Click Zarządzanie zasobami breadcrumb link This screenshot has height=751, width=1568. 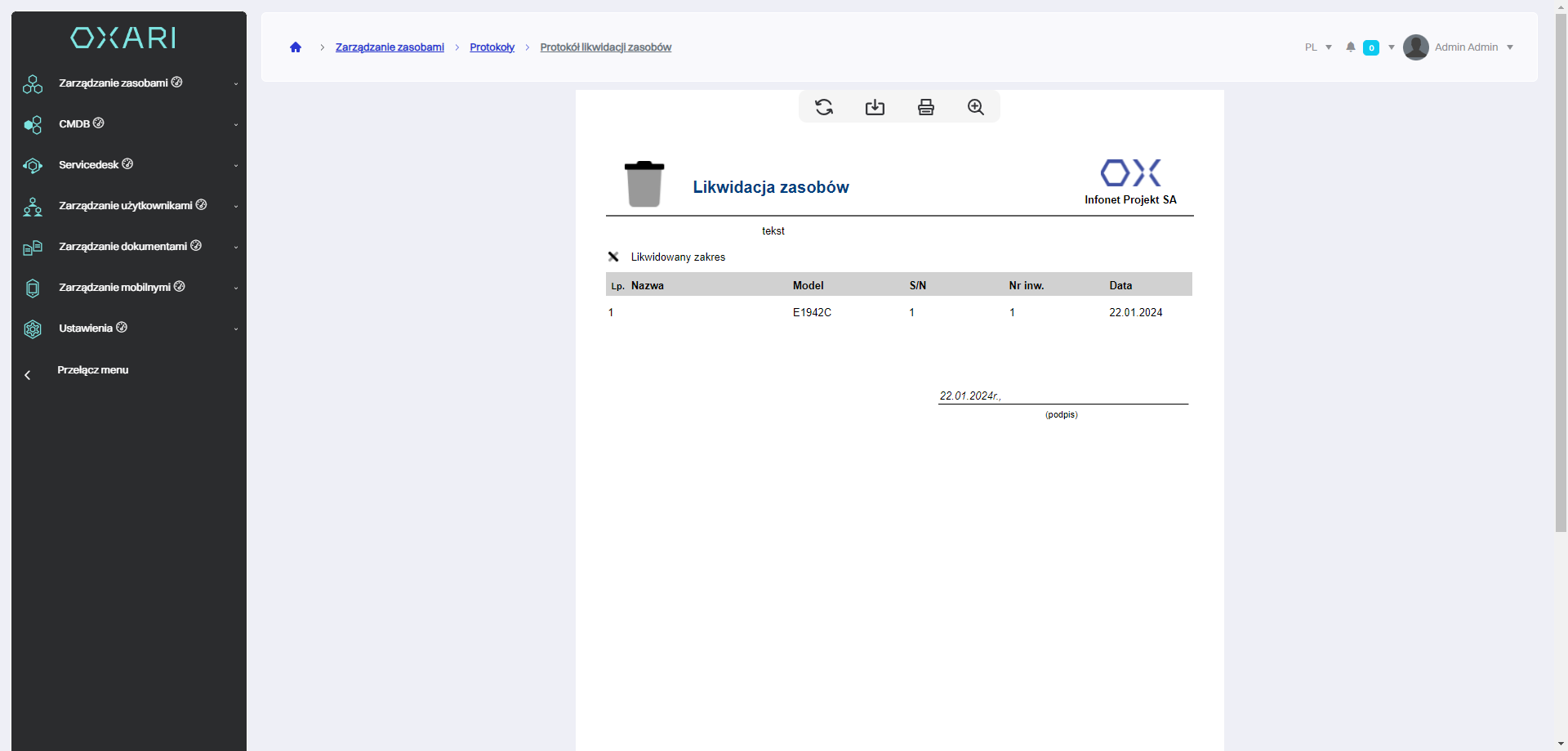(x=390, y=47)
